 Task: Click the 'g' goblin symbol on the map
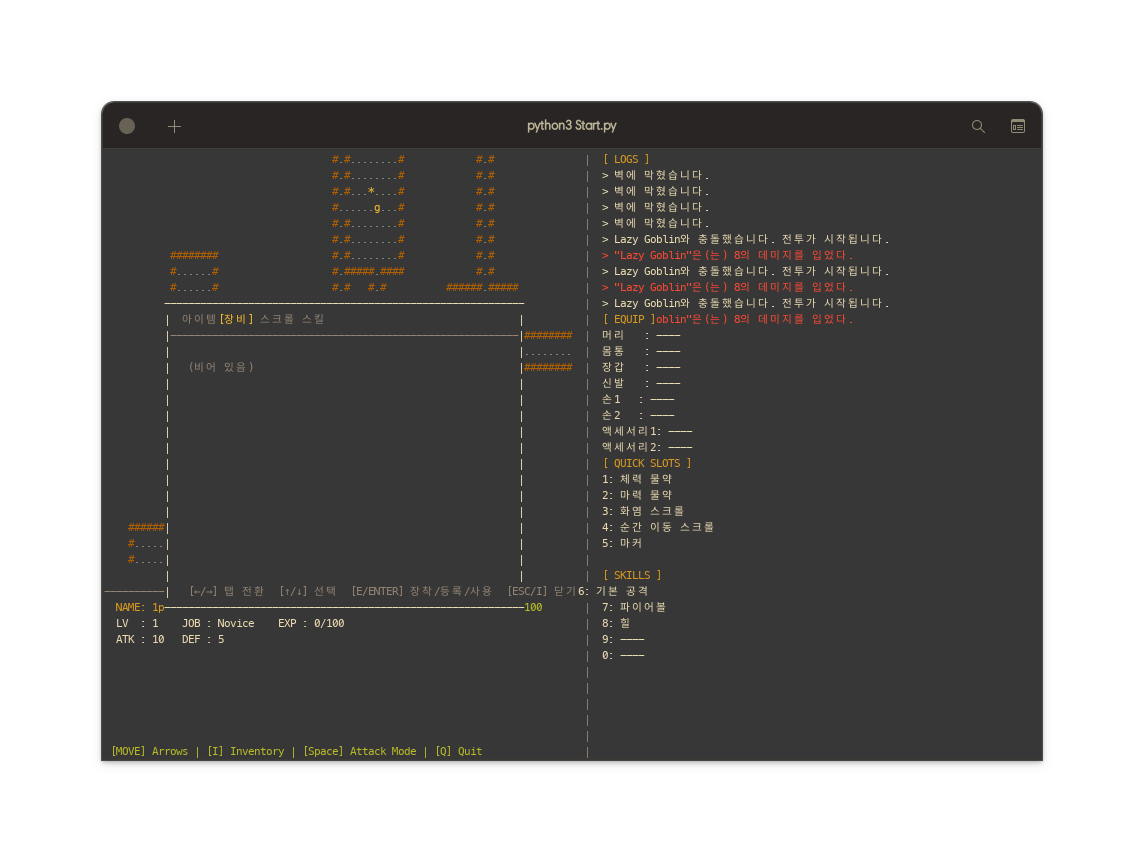point(377,207)
